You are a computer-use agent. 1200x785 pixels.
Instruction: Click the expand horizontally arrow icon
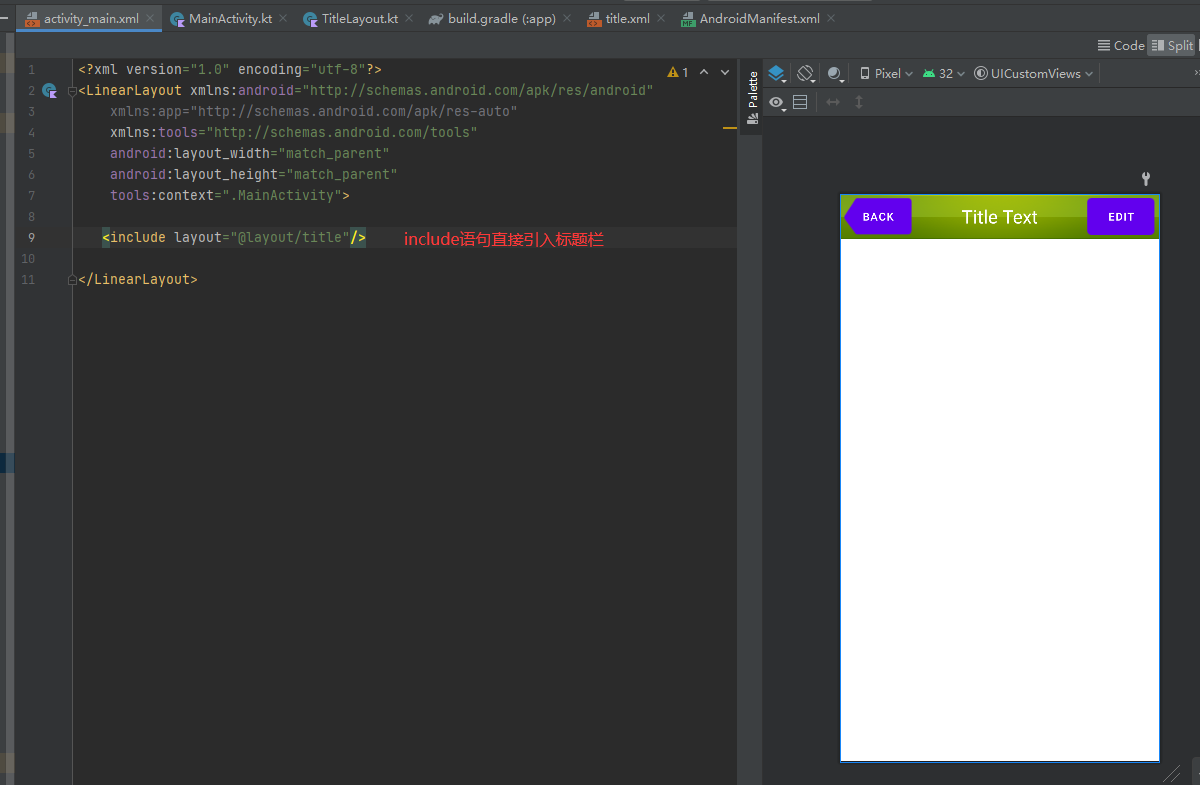832,102
